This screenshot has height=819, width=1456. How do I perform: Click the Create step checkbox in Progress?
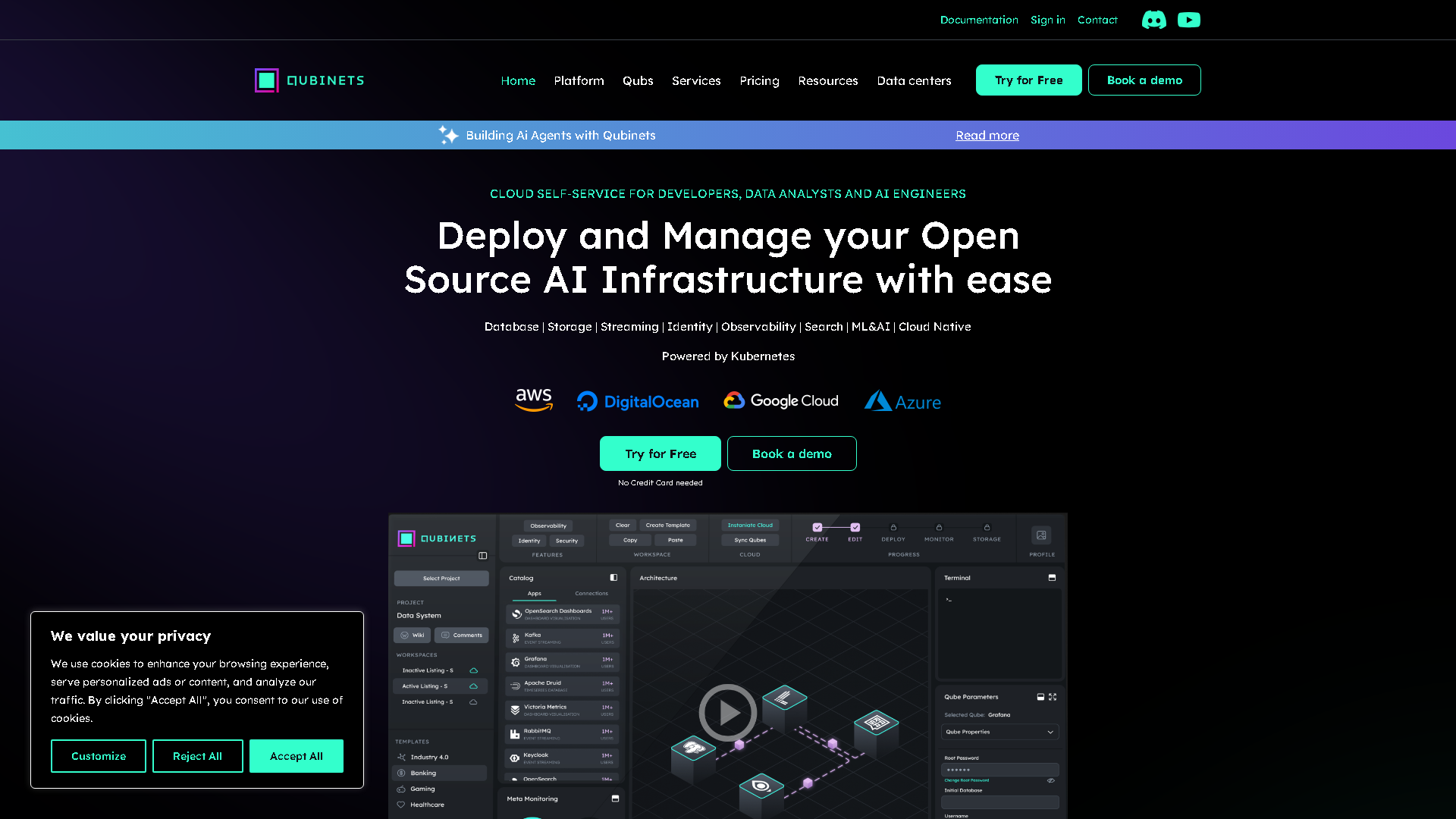pos(817,528)
